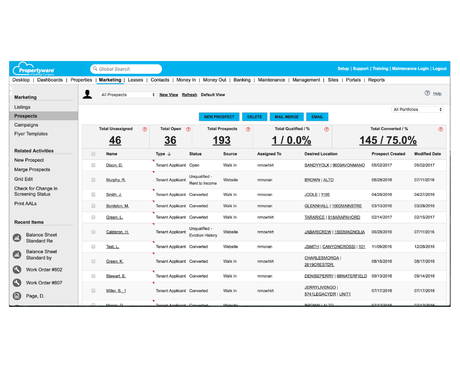Viewport: 460px width, 385px height.
Task: Click the icon beside Balance Sheet Standard by
Action: 17,255
